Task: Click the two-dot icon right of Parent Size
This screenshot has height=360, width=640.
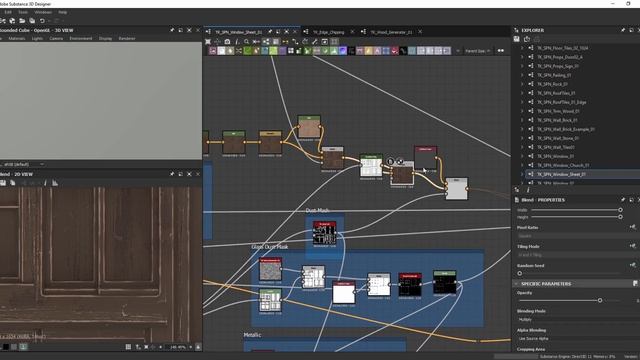Action: [501, 51]
